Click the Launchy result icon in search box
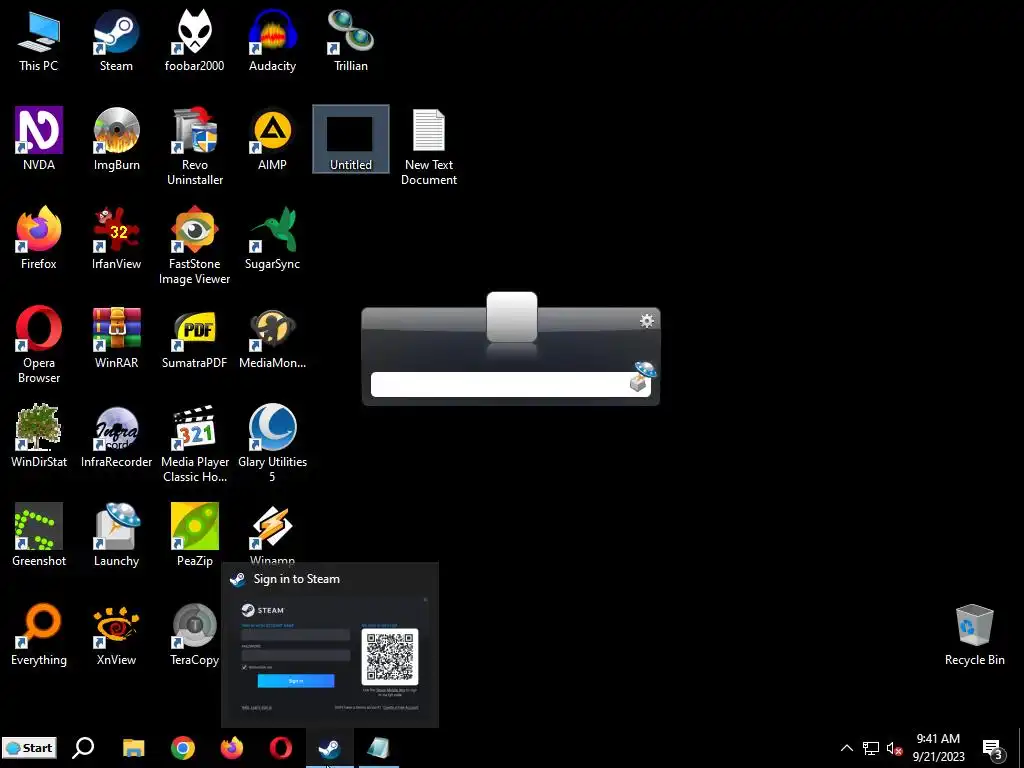1024x768 pixels. click(641, 377)
